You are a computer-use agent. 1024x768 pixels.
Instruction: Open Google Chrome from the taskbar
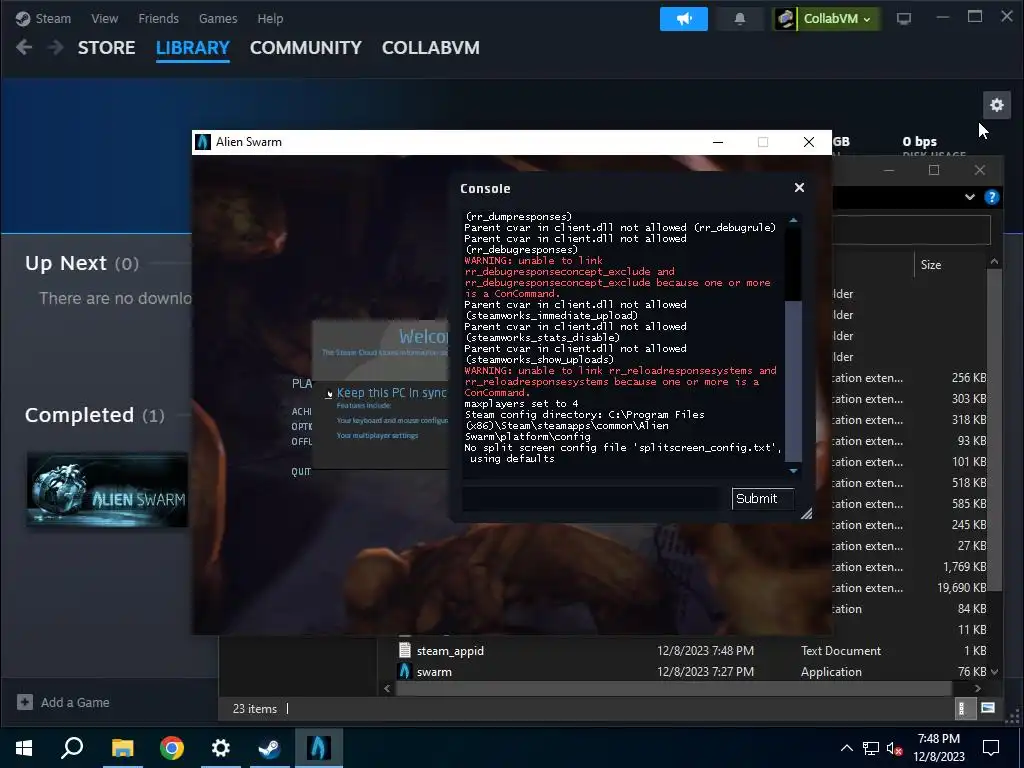(172, 748)
